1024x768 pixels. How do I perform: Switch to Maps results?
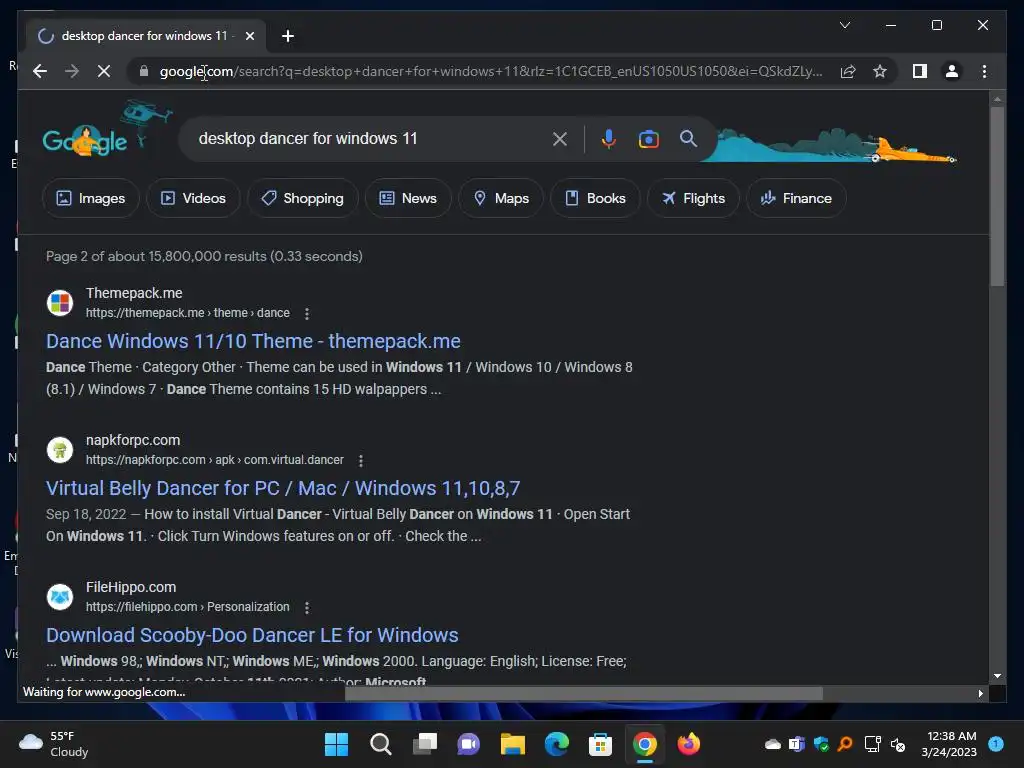pyautogui.click(x=501, y=198)
